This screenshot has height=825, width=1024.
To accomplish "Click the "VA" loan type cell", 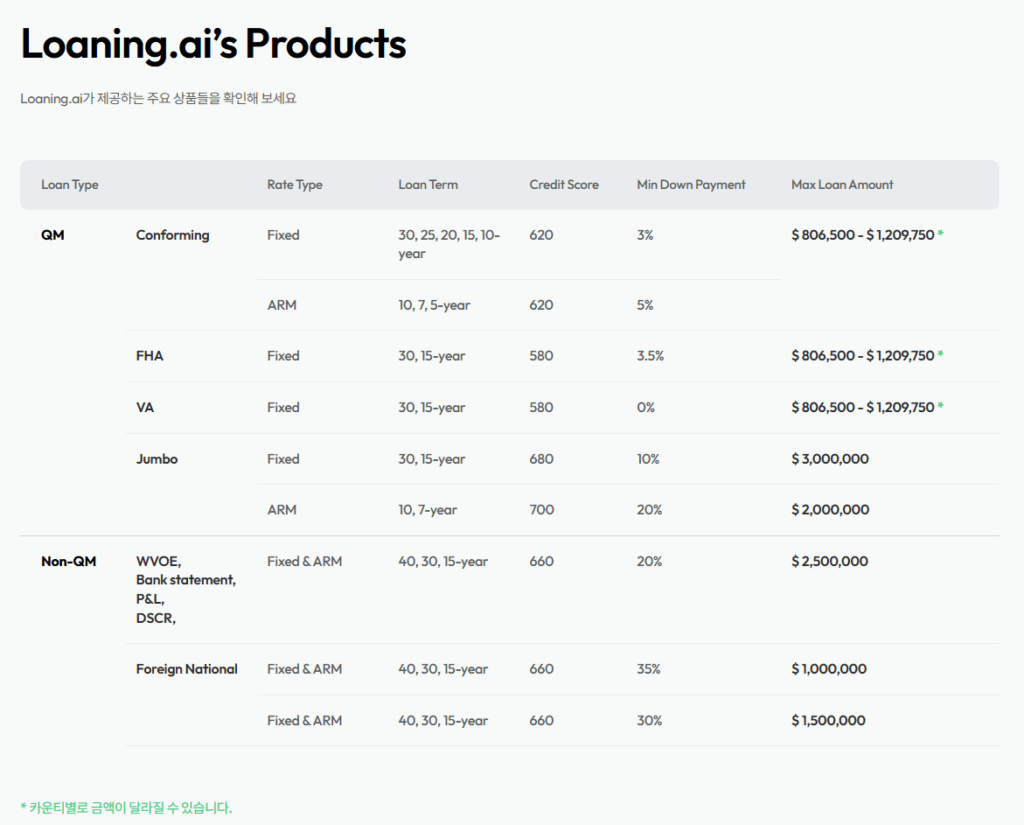I will pos(145,408).
